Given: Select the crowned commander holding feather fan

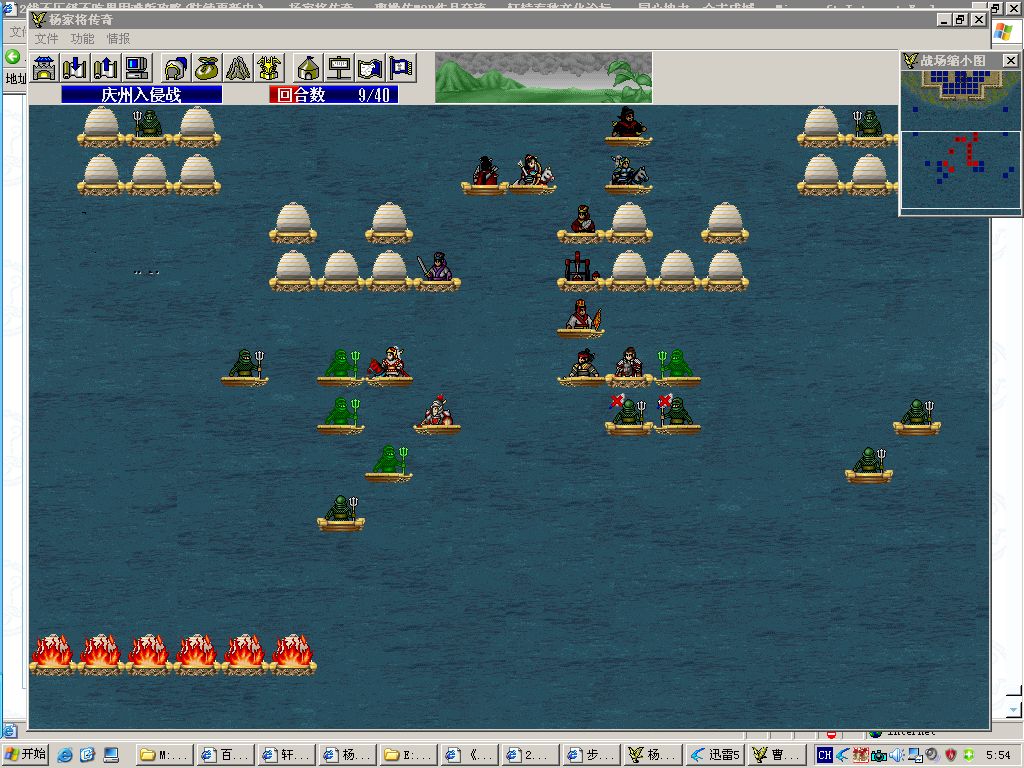Looking at the screenshot, I should (581, 317).
